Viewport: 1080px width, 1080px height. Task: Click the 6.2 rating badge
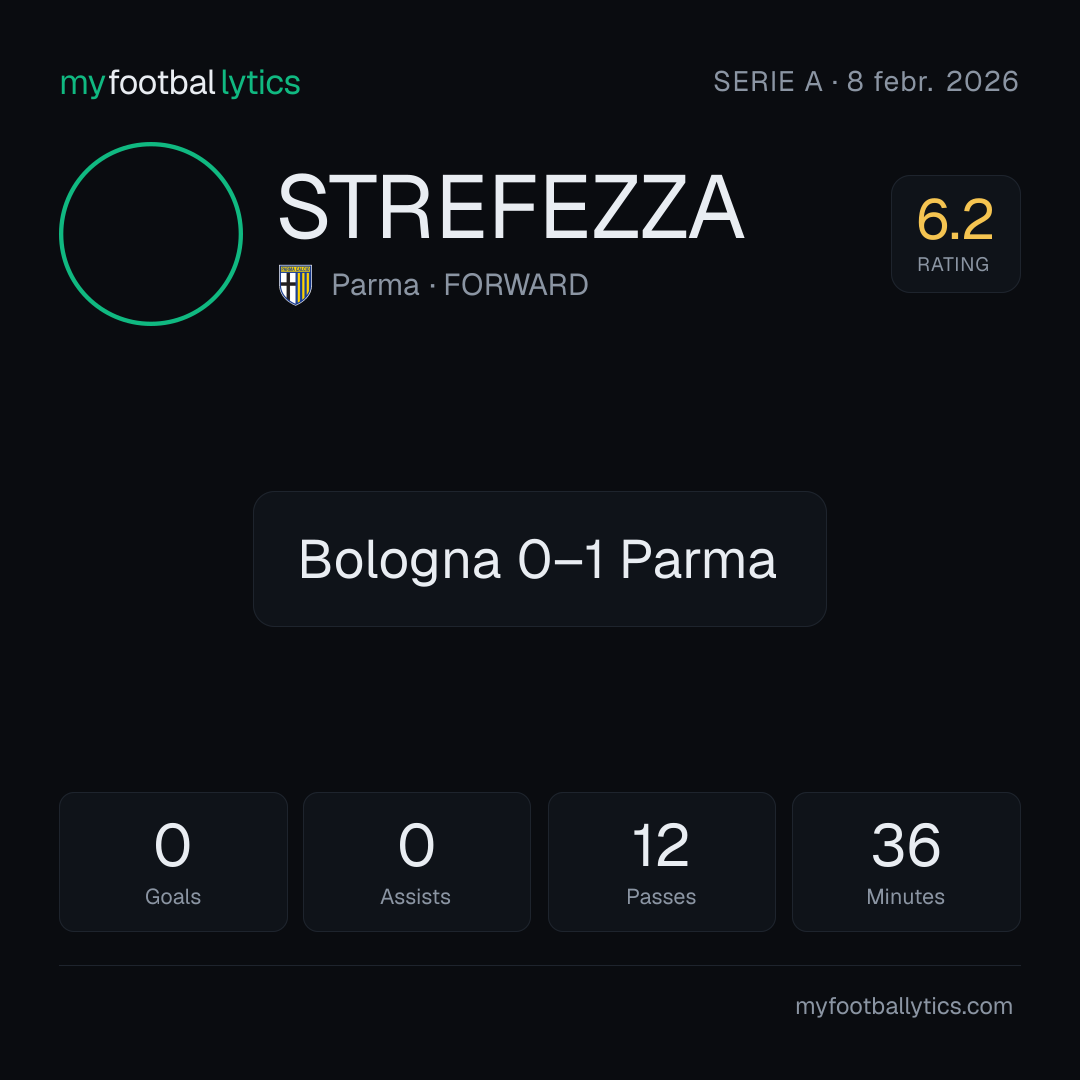[955, 234]
